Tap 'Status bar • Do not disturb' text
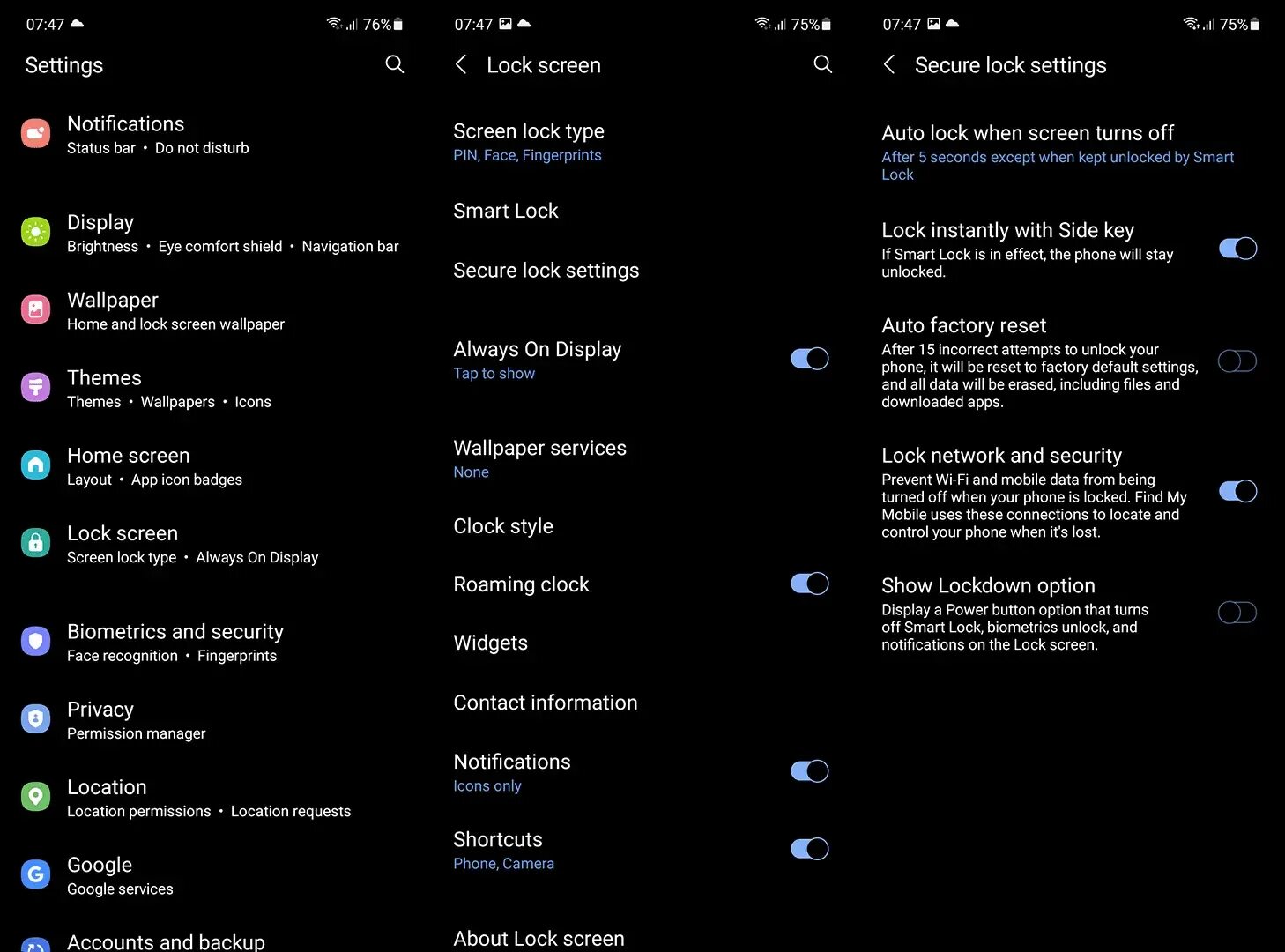The height and width of the screenshot is (952, 1285). (158, 148)
